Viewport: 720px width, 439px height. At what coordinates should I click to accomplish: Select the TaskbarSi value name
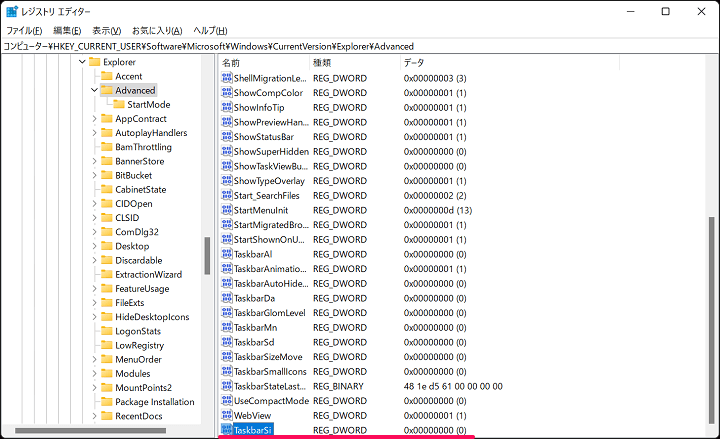click(253, 430)
